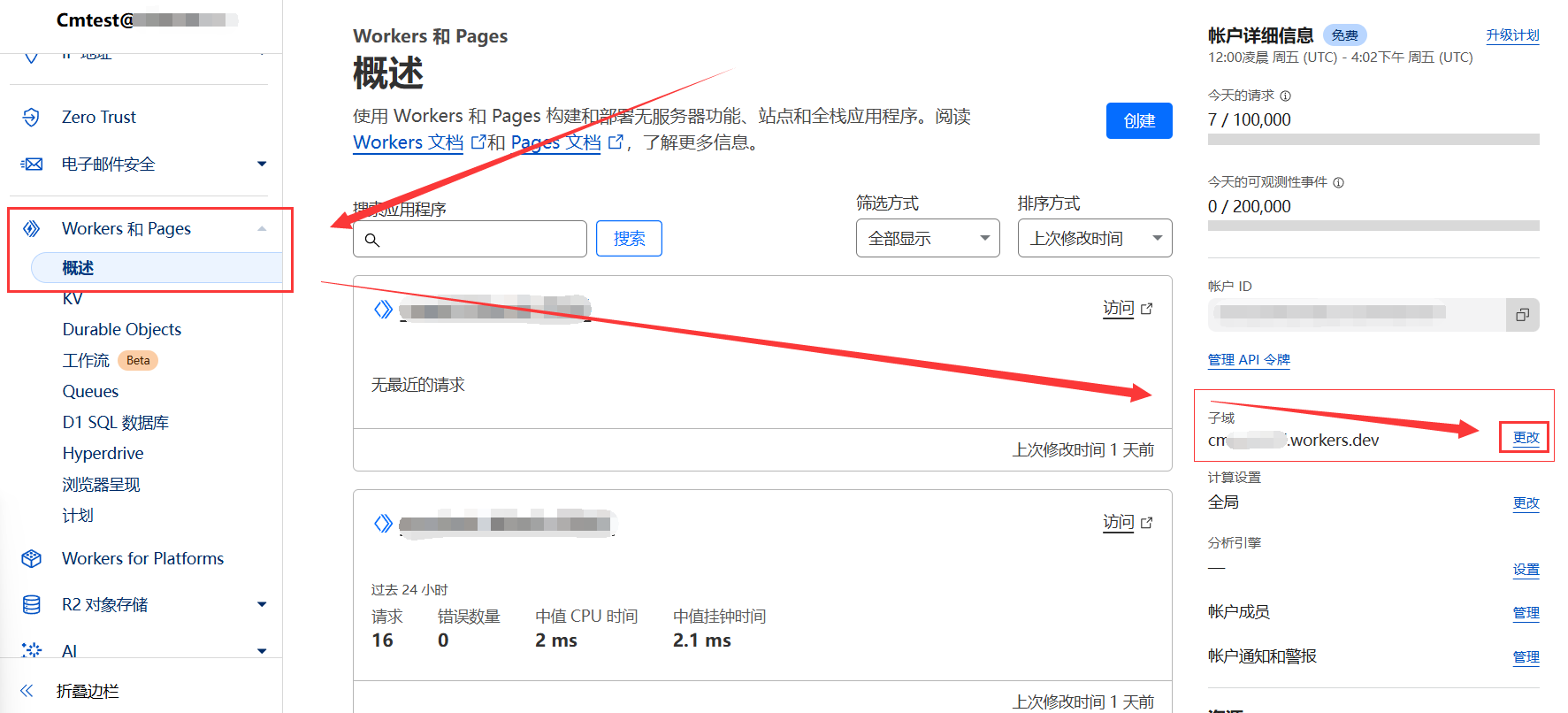Expand the 电子邮件安全 menu arrow
This screenshot has height=713, width=1568.
(x=262, y=165)
